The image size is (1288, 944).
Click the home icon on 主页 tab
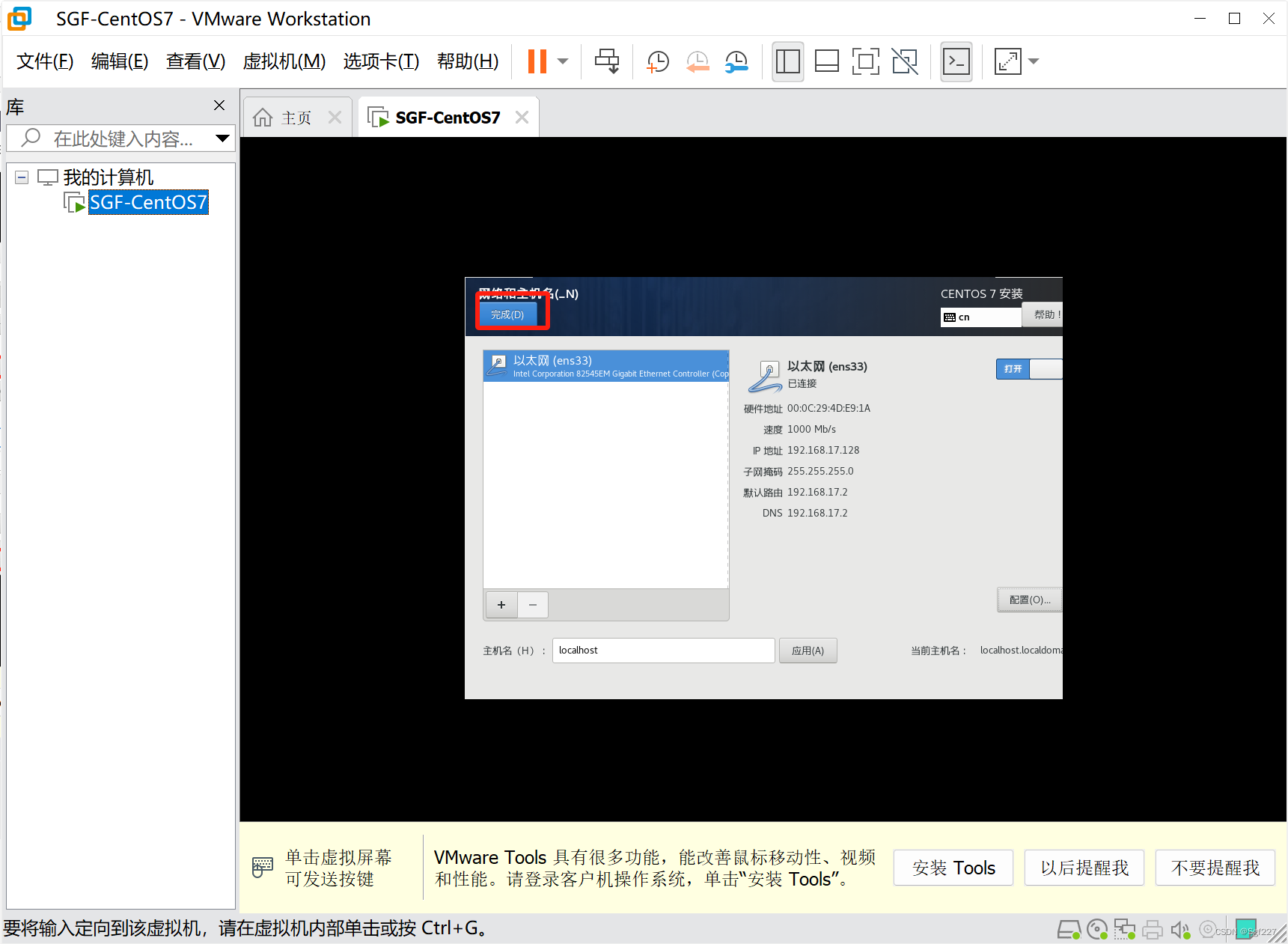[x=263, y=118]
